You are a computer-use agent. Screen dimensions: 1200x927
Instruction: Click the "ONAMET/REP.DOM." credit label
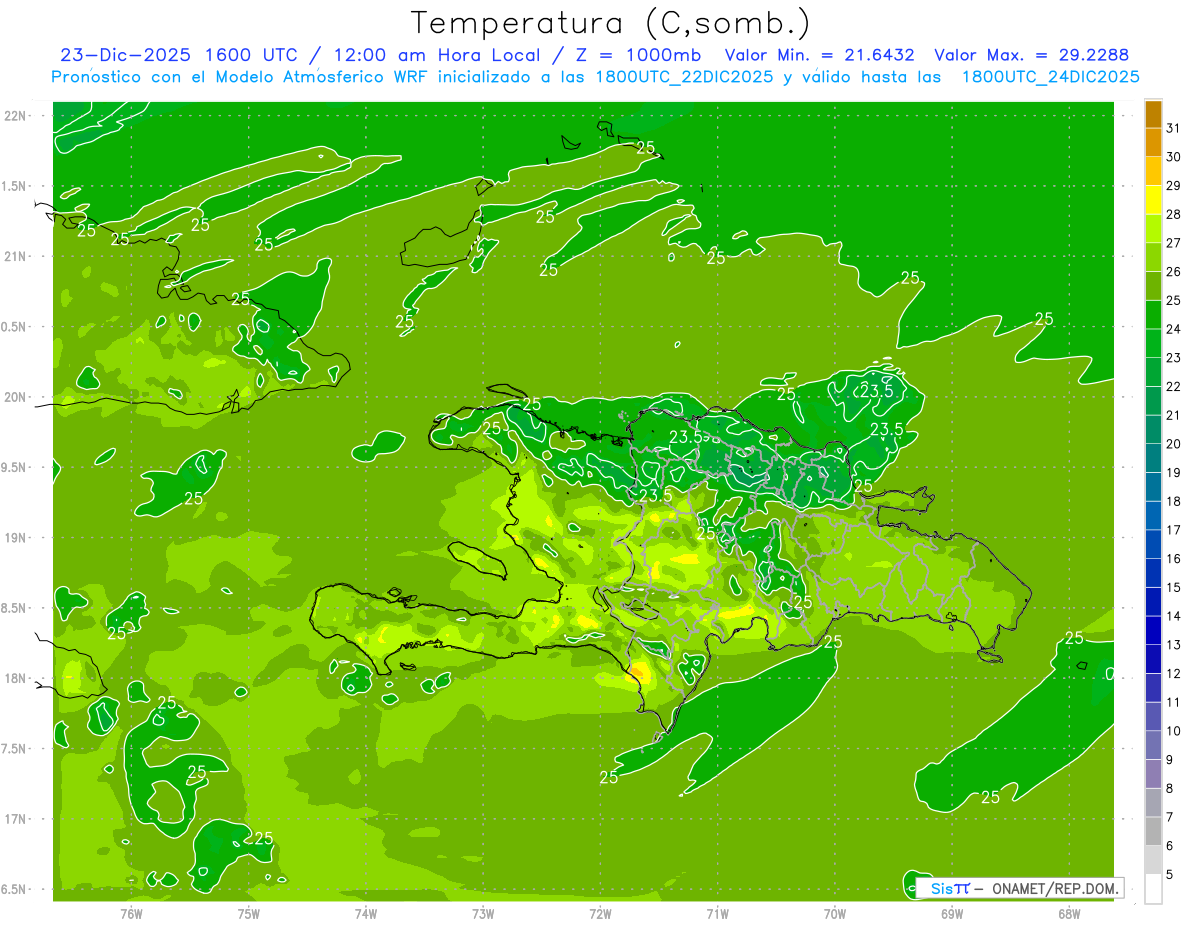pyautogui.click(x=1053, y=888)
